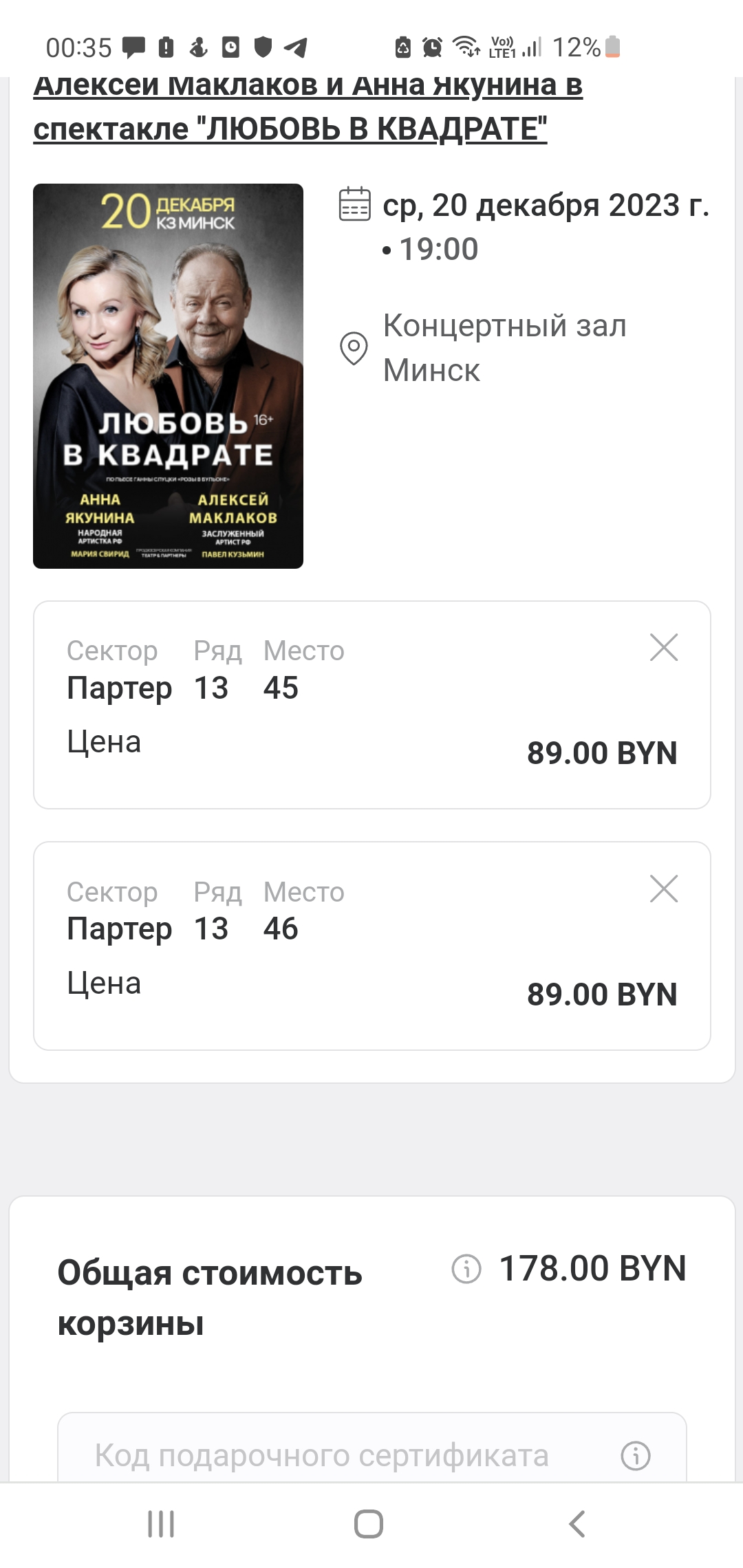Tap the venue "Концертный зал Минск" text
The height and width of the screenshot is (1568, 743).
tap(504, 348)
